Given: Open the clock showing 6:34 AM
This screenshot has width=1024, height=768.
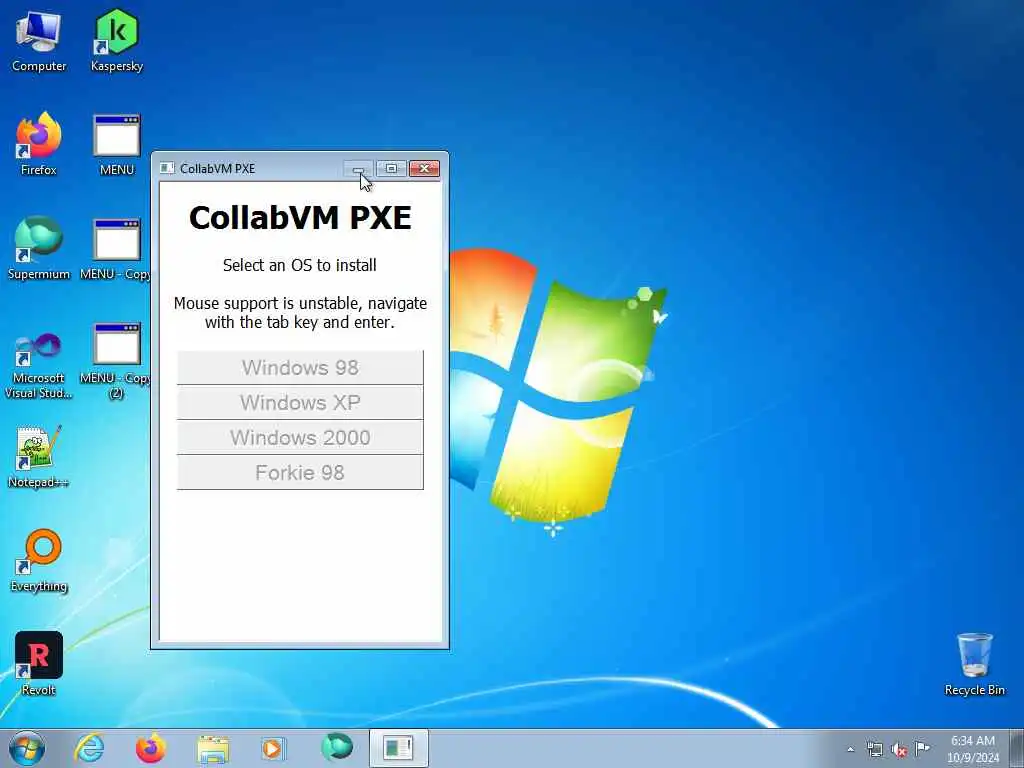Looking at the screenshot, I should (x=973, y=748).
